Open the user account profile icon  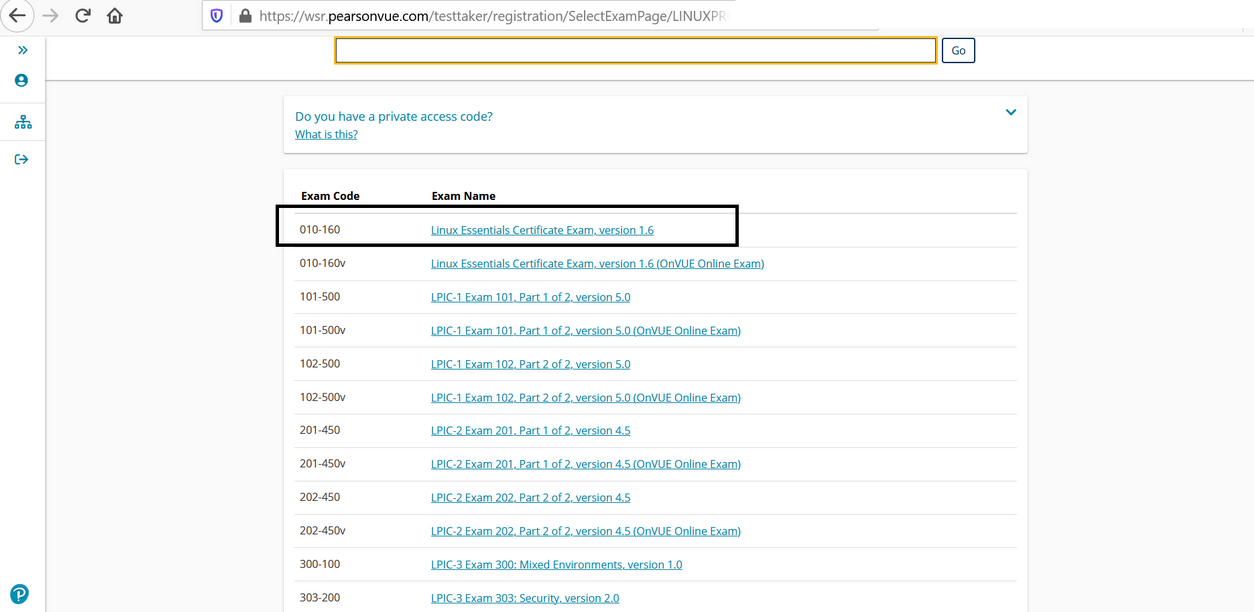21,80
